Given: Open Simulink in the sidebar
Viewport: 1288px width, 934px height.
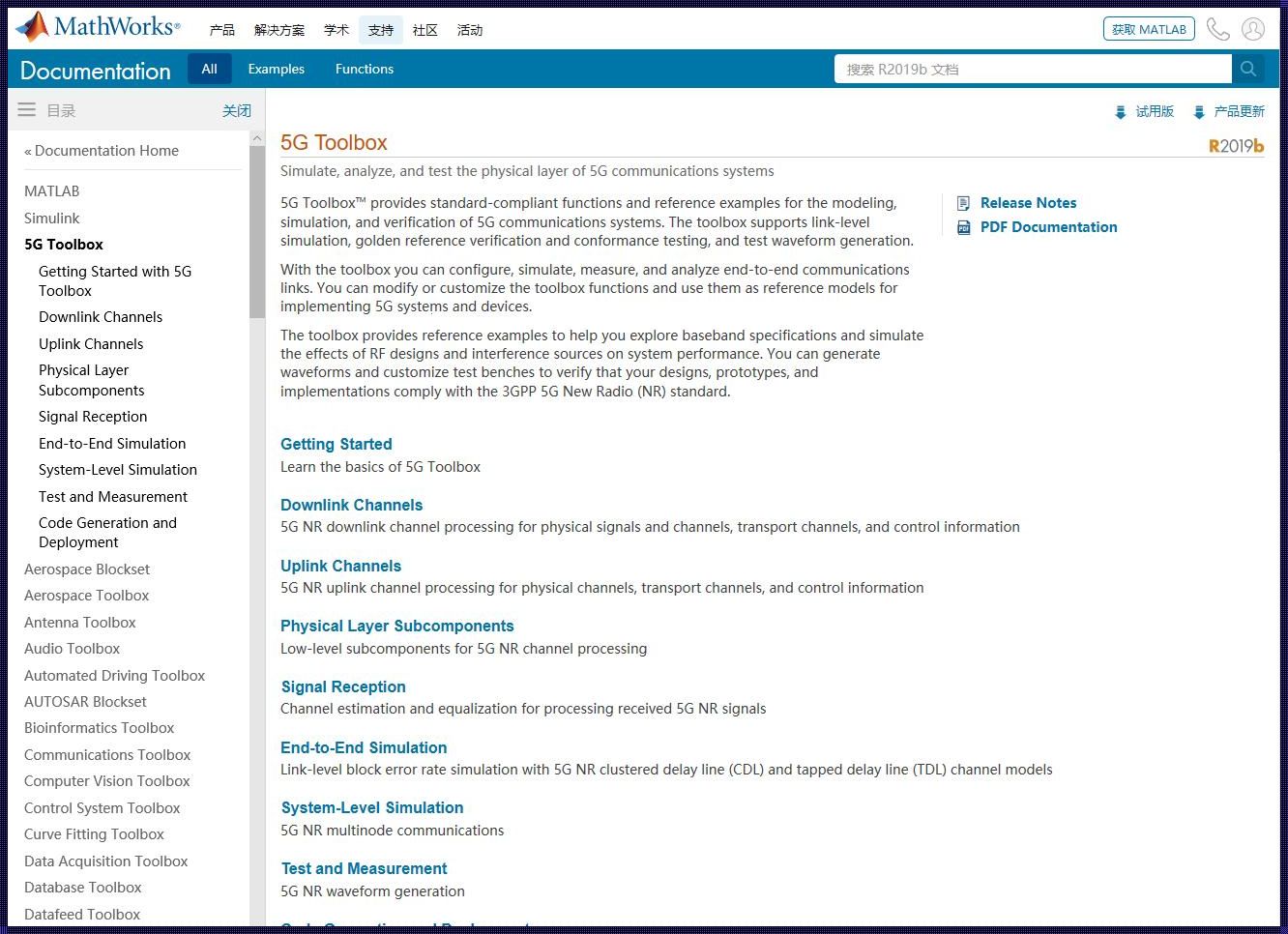Looking at the screenshot, I should [52, 219].
